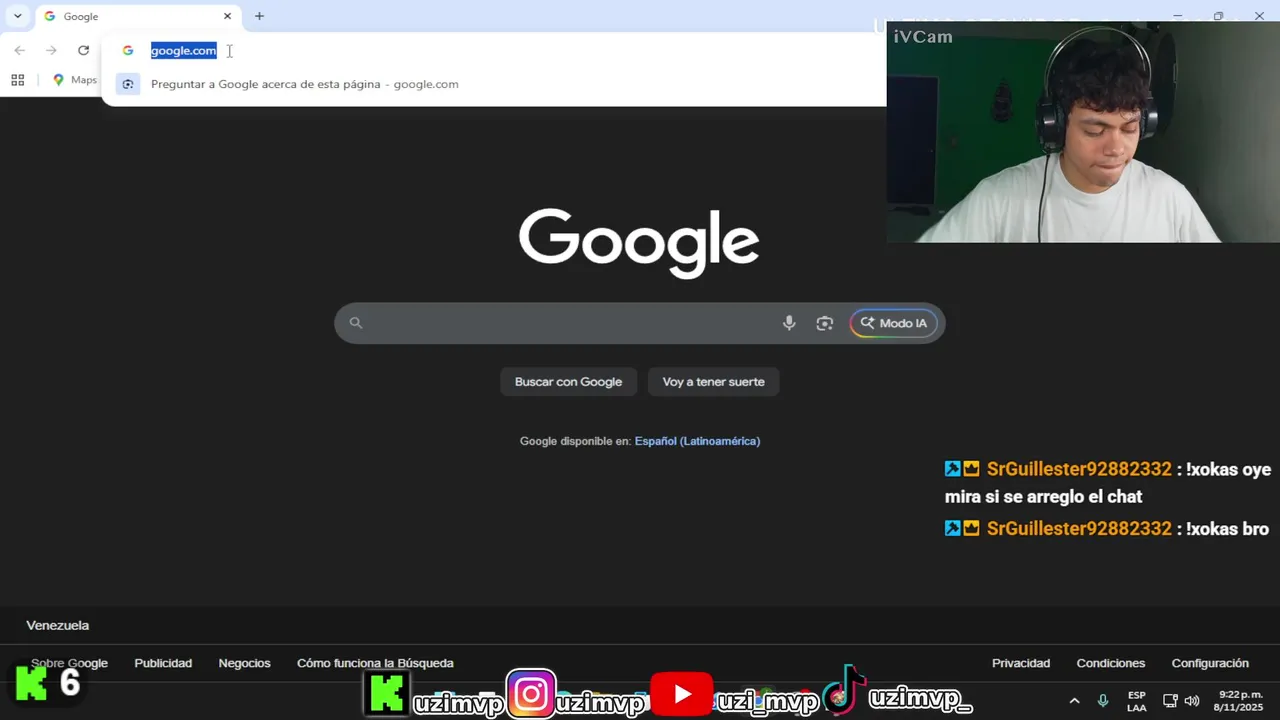Click the TikTok logo overlay
Image resolution: width=1280 pixels, height=720 pixels.
point(844,690)
